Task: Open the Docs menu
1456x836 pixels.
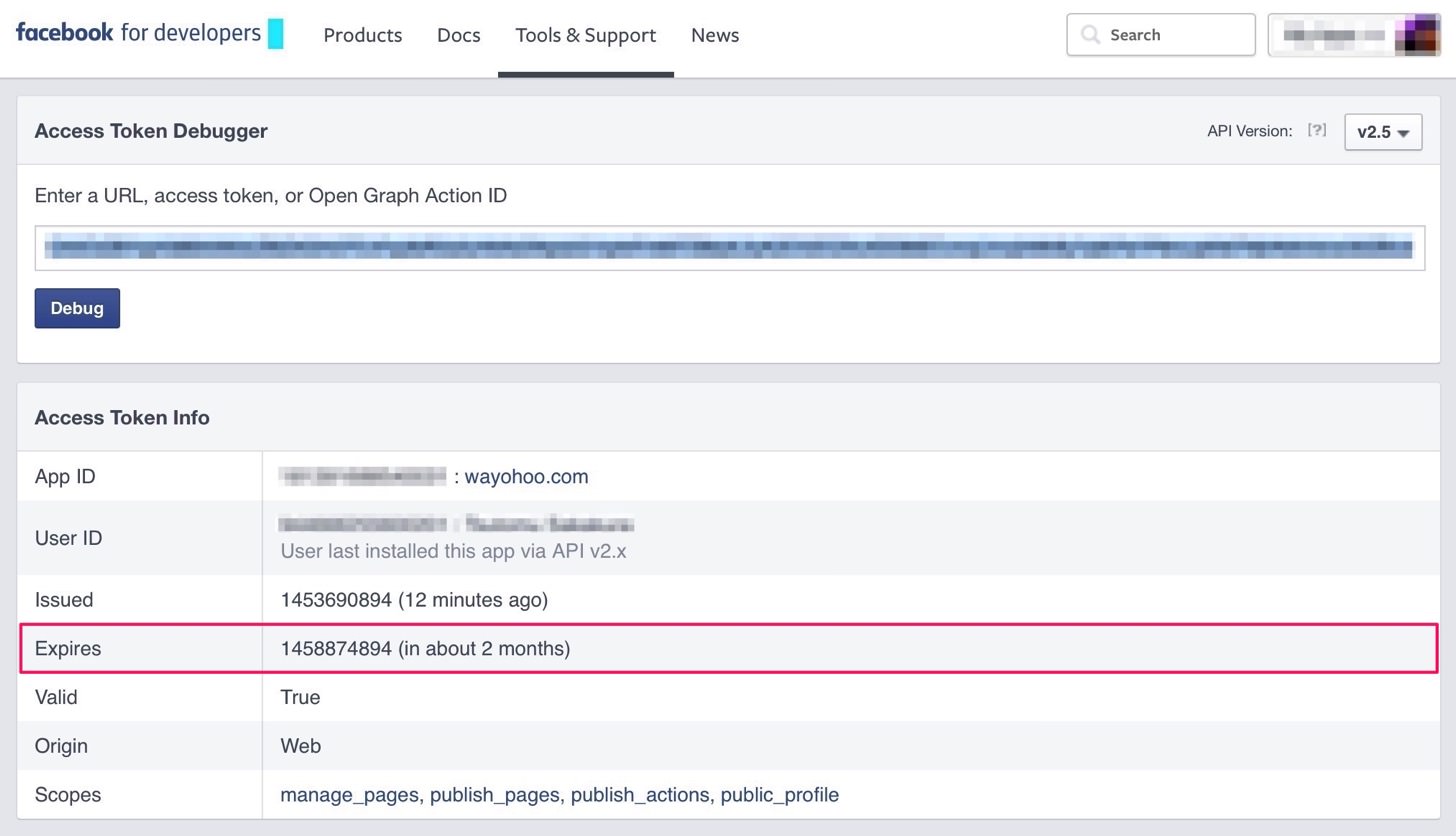Action: click(x=459, y=35)
